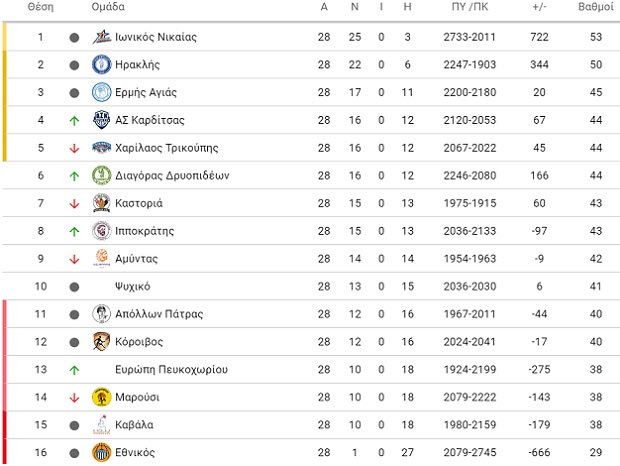Click the Αμύντας team name
This screenshot has width=620, height=466.
pyautogui.click(x=140, y=258)
